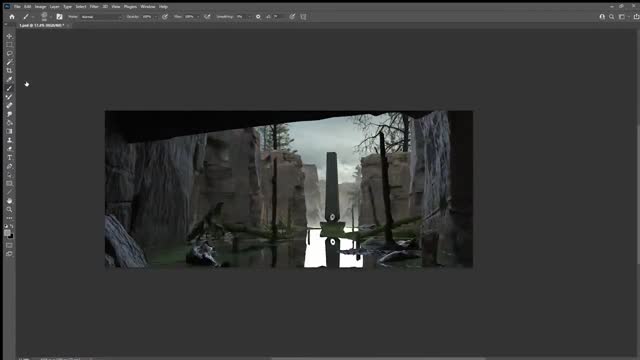Select the Move tool
This screenshot has width=640, height=360.
[9, 36]
